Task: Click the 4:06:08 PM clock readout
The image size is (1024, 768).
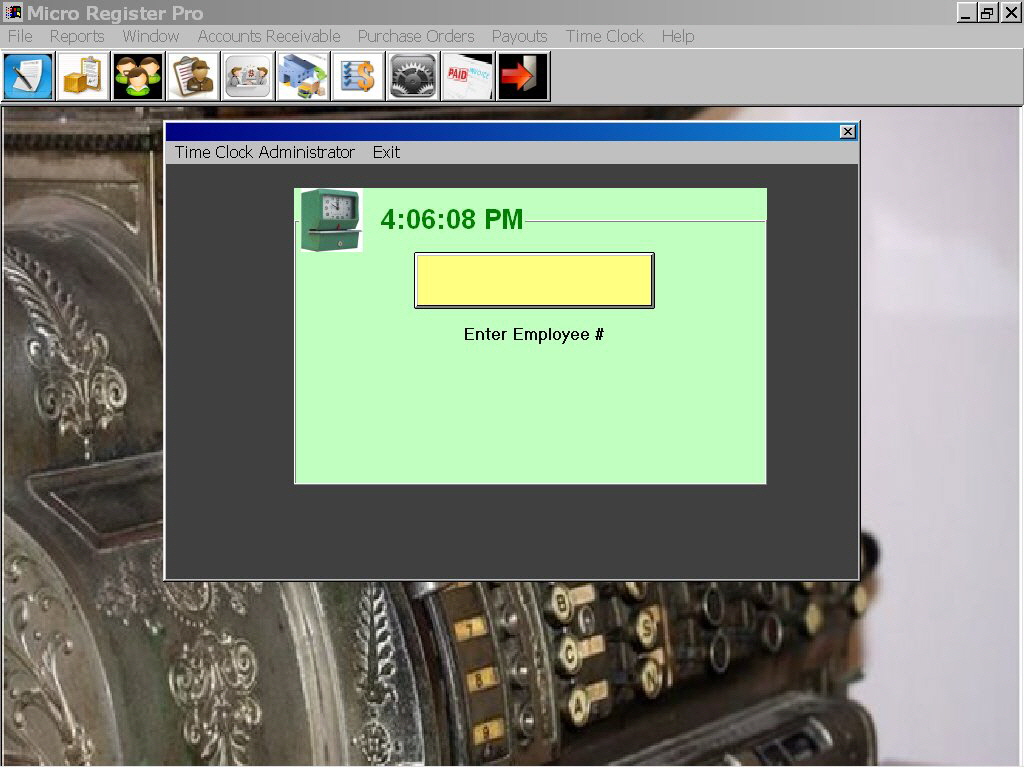Action: [x=452, y=219]
